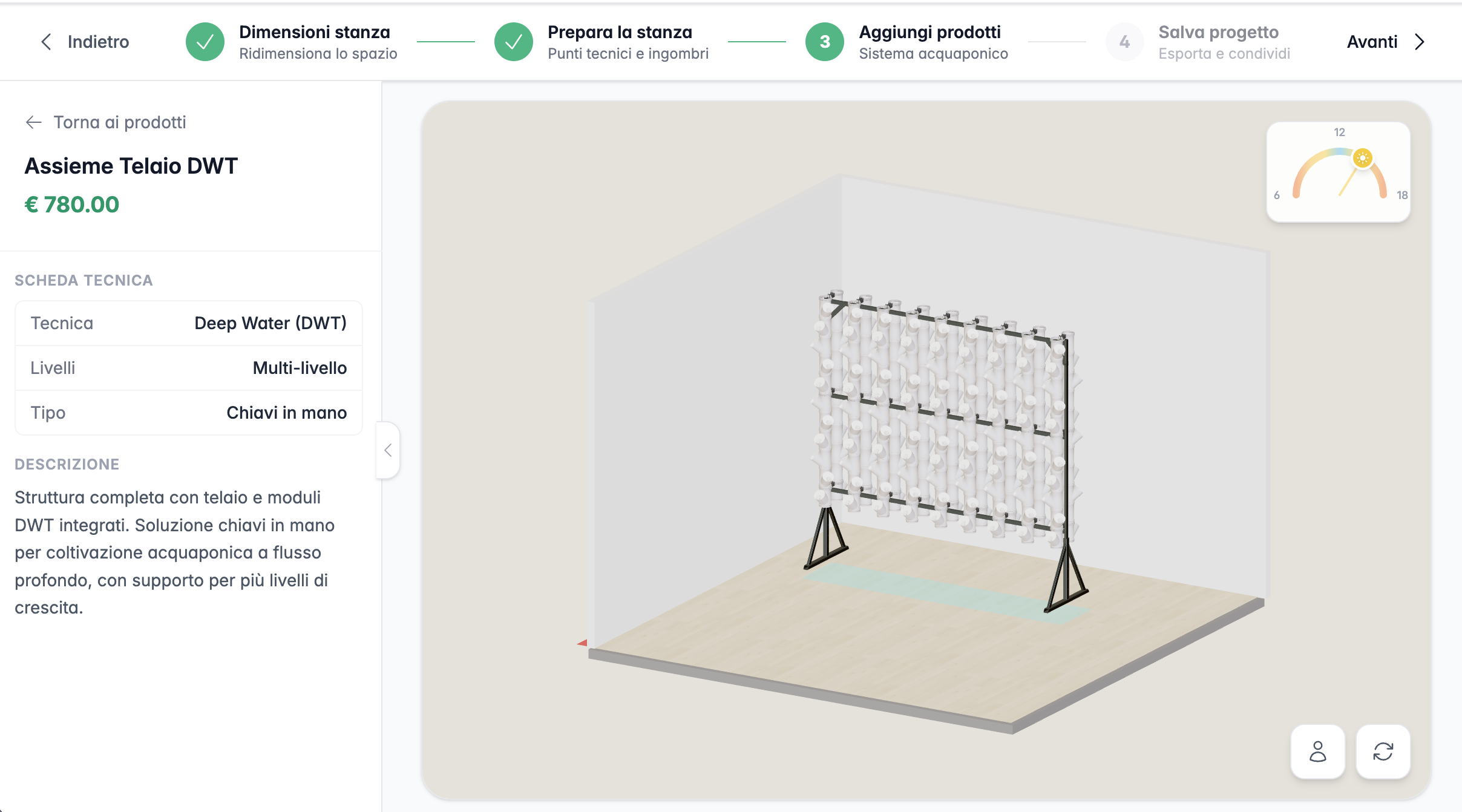Collapse the left product details panel
The height and width of the screenshot is (812, 1462).
tap(388, 450)
